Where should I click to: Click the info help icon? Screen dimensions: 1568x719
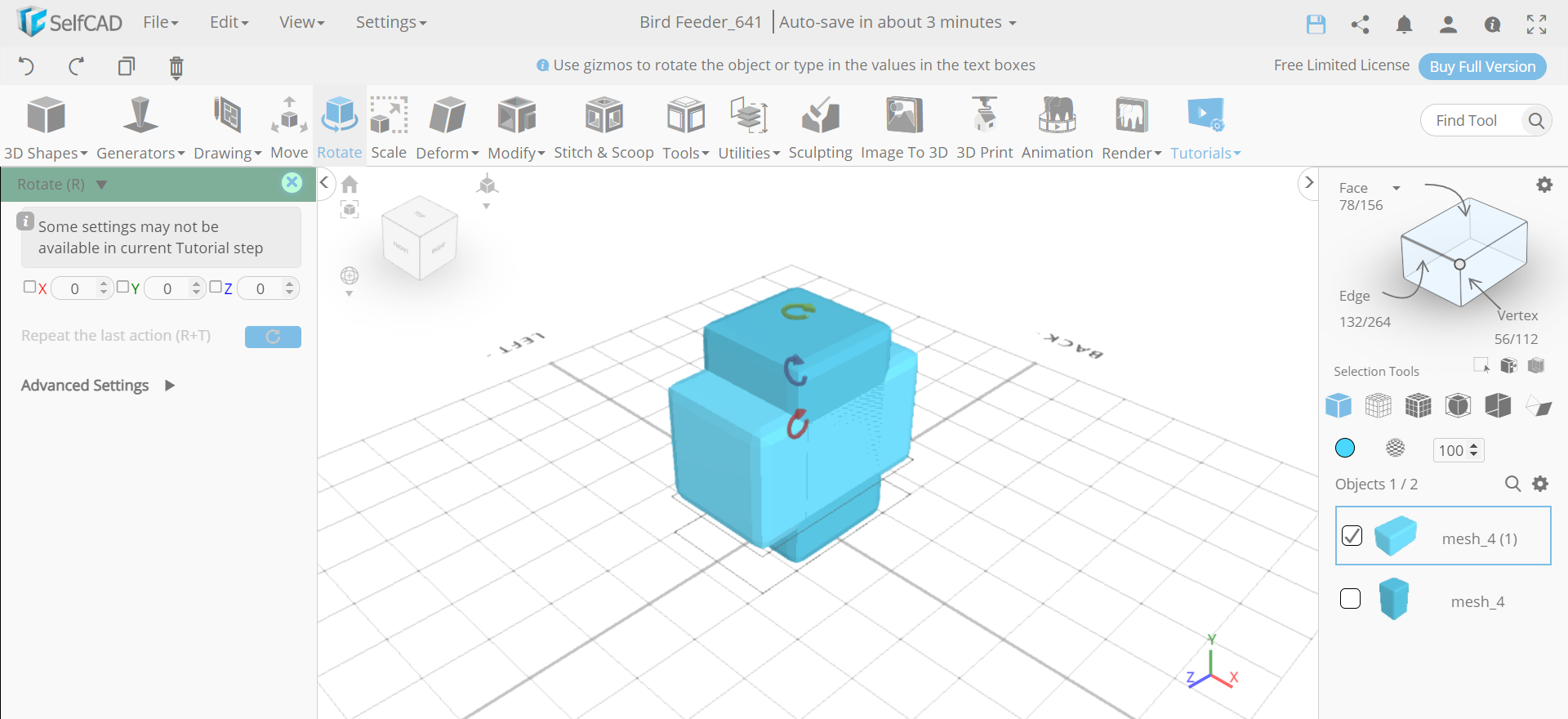tap(1492, 25)
